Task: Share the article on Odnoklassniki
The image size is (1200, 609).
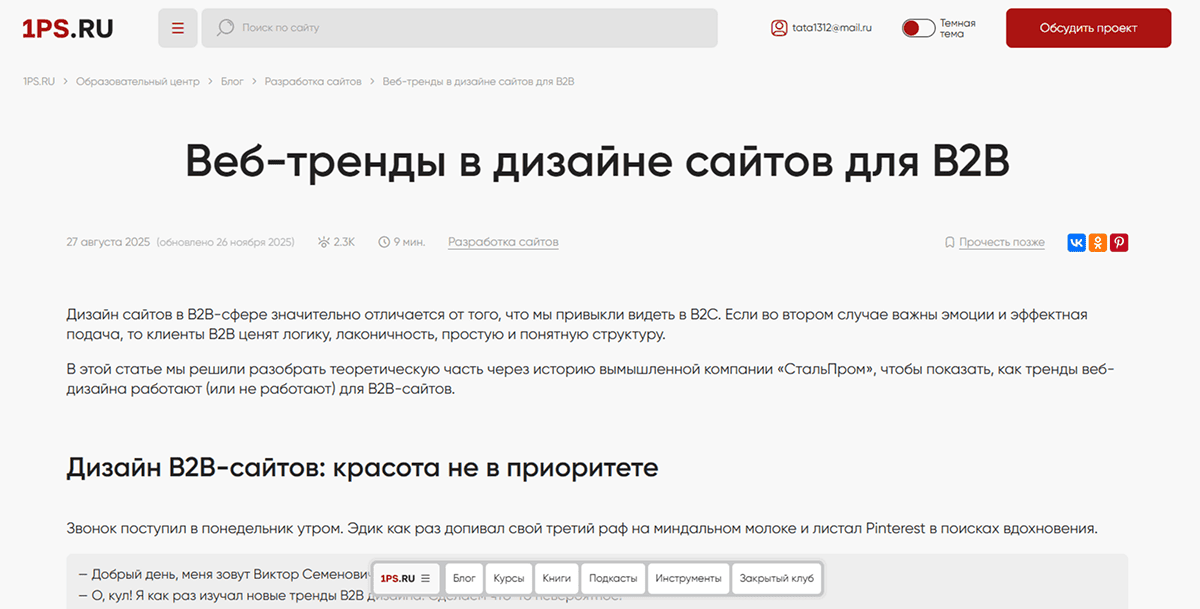Action: point(1097,242)
